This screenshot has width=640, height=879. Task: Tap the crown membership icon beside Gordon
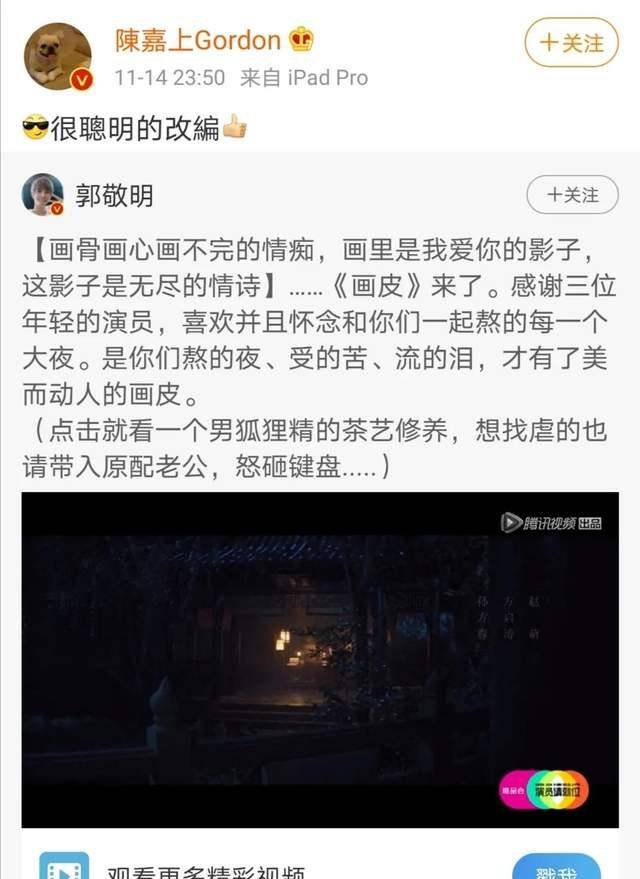pyautogui.click(x=301, y=39)
